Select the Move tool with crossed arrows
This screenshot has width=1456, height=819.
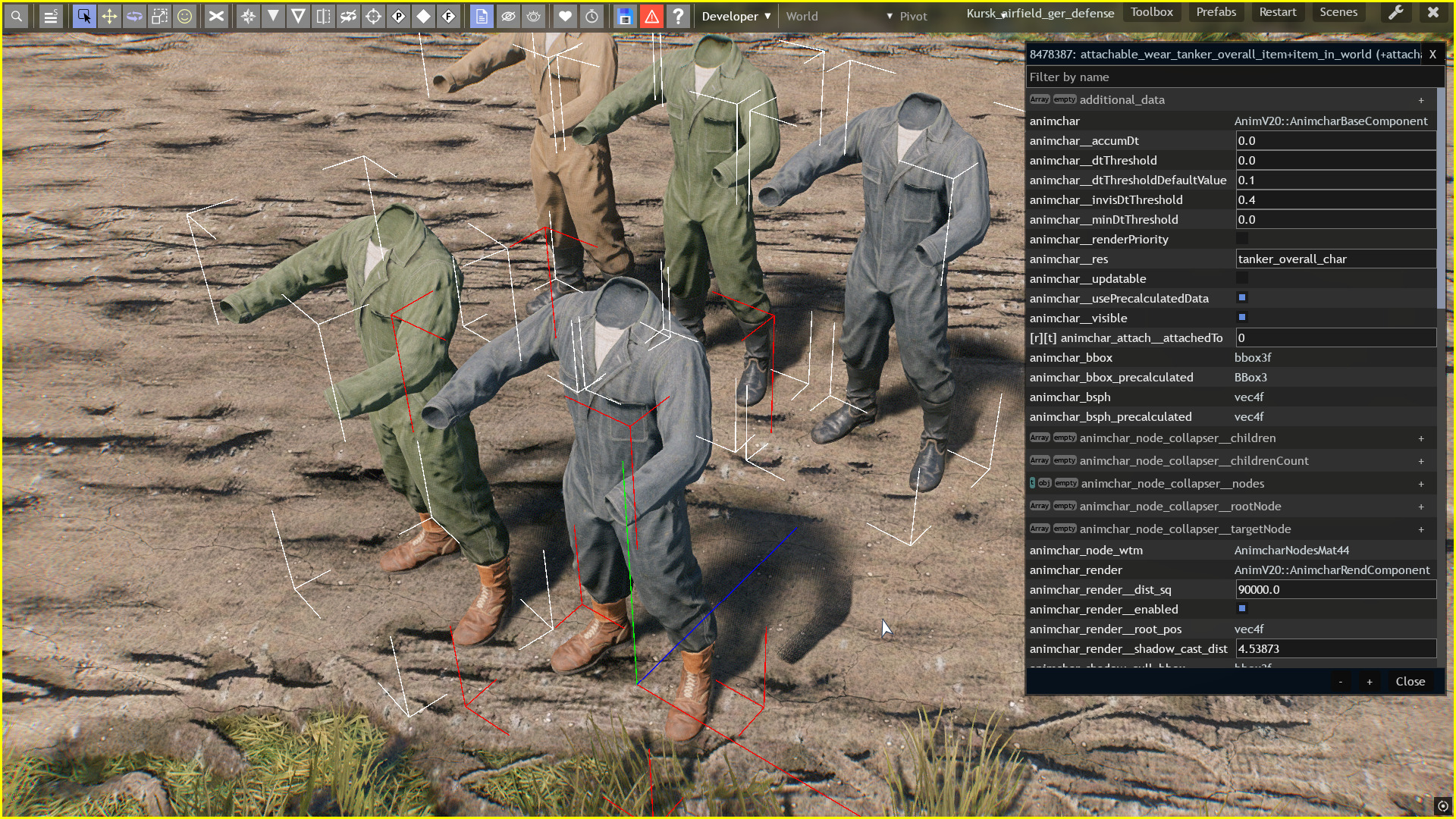click(x=109, y=16)
